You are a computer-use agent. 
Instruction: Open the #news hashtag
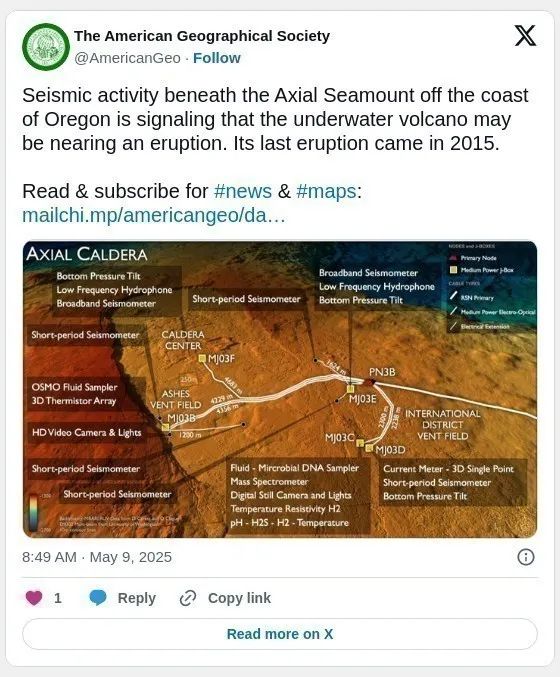[x=243, y=191]
